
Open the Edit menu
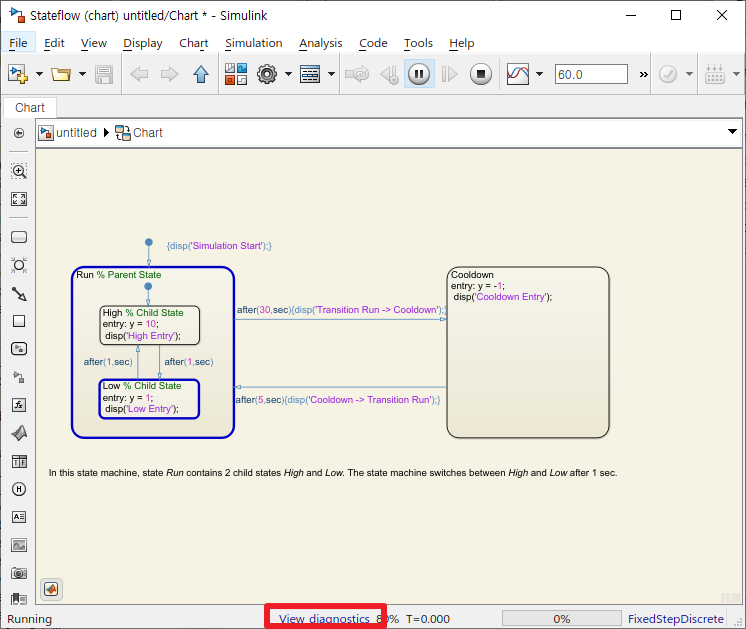tap(54, 43)
